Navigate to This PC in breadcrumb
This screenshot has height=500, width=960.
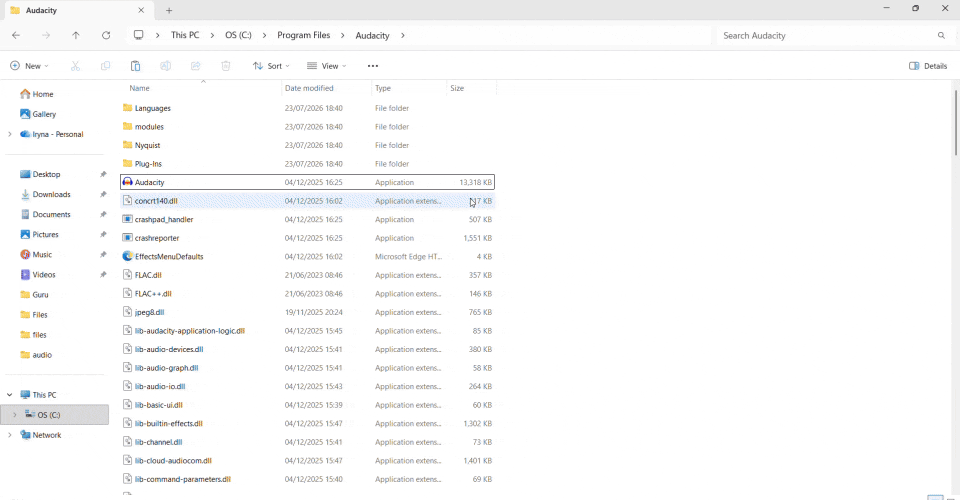pyautogui.click(x=185, y=35)
